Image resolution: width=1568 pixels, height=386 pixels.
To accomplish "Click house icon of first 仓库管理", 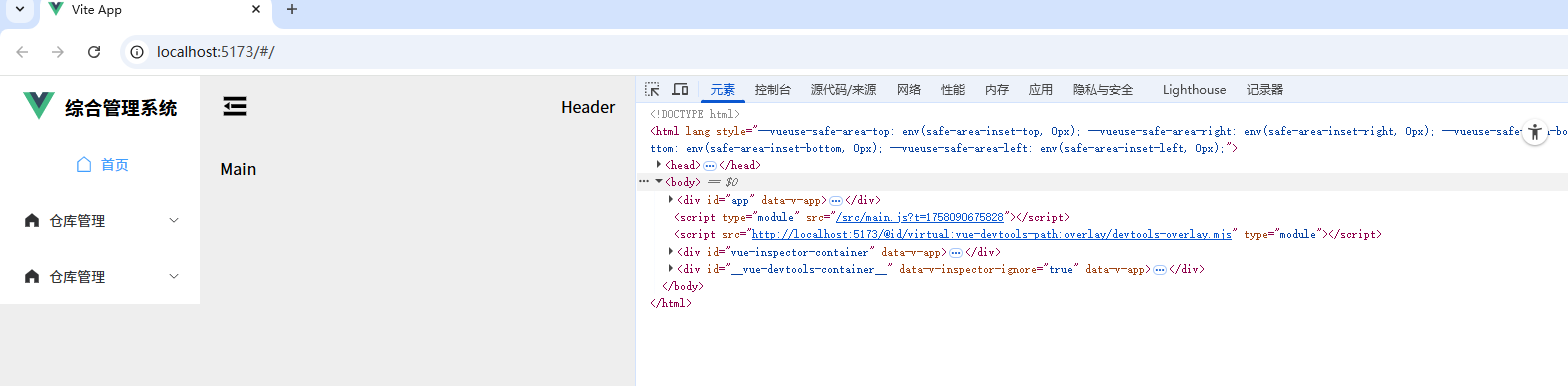I will click(x=31, y=221).
